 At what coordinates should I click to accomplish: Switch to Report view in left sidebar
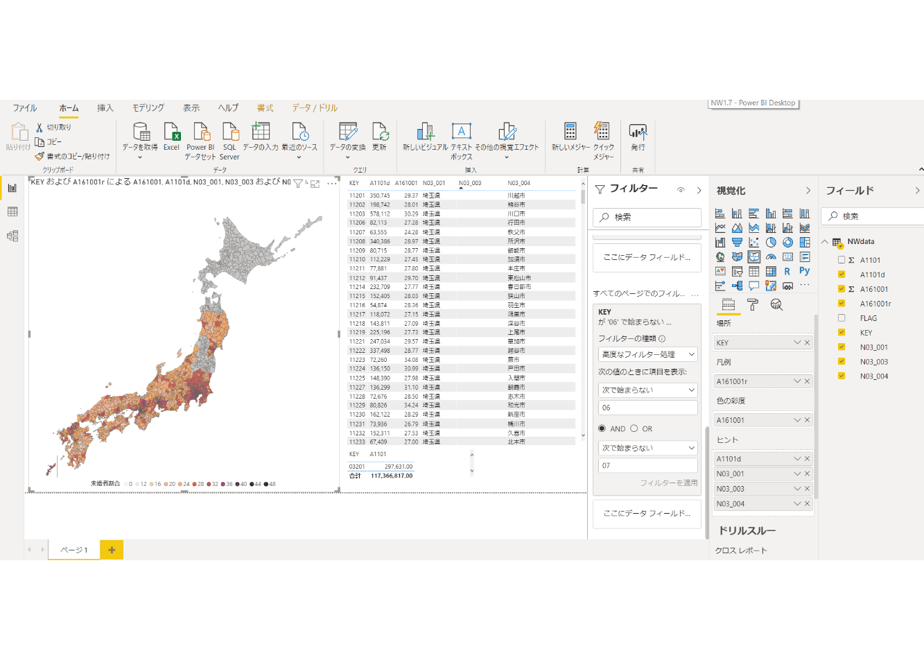[x=12, y=188]
